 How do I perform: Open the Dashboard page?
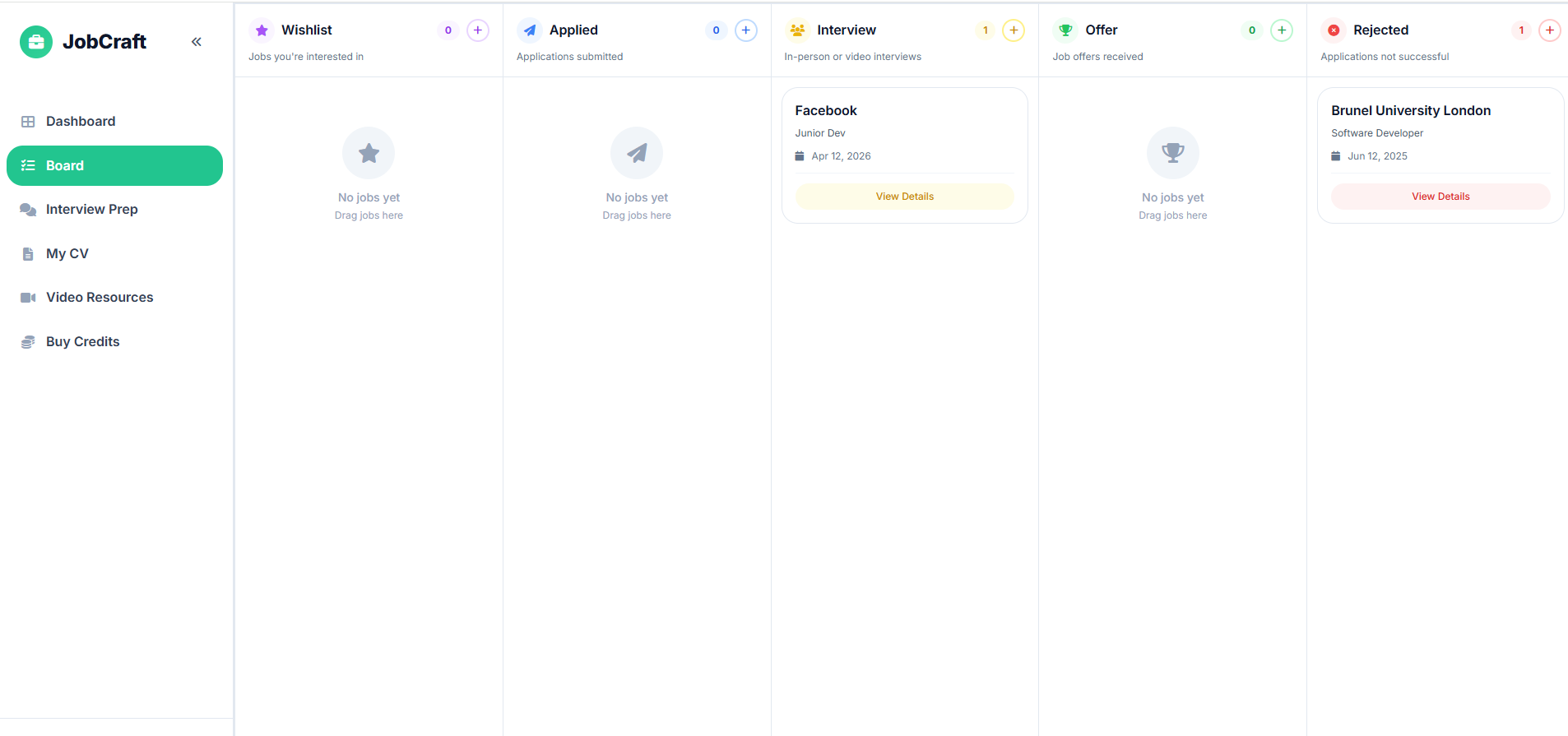point(114,122)
